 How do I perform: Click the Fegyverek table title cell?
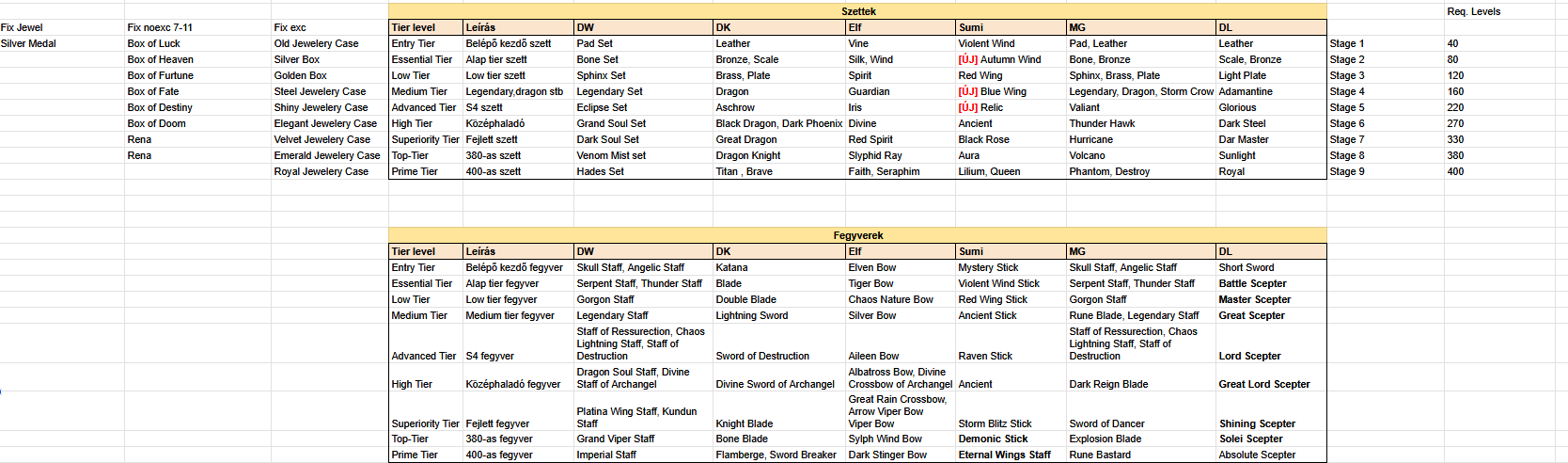[857, 235]
